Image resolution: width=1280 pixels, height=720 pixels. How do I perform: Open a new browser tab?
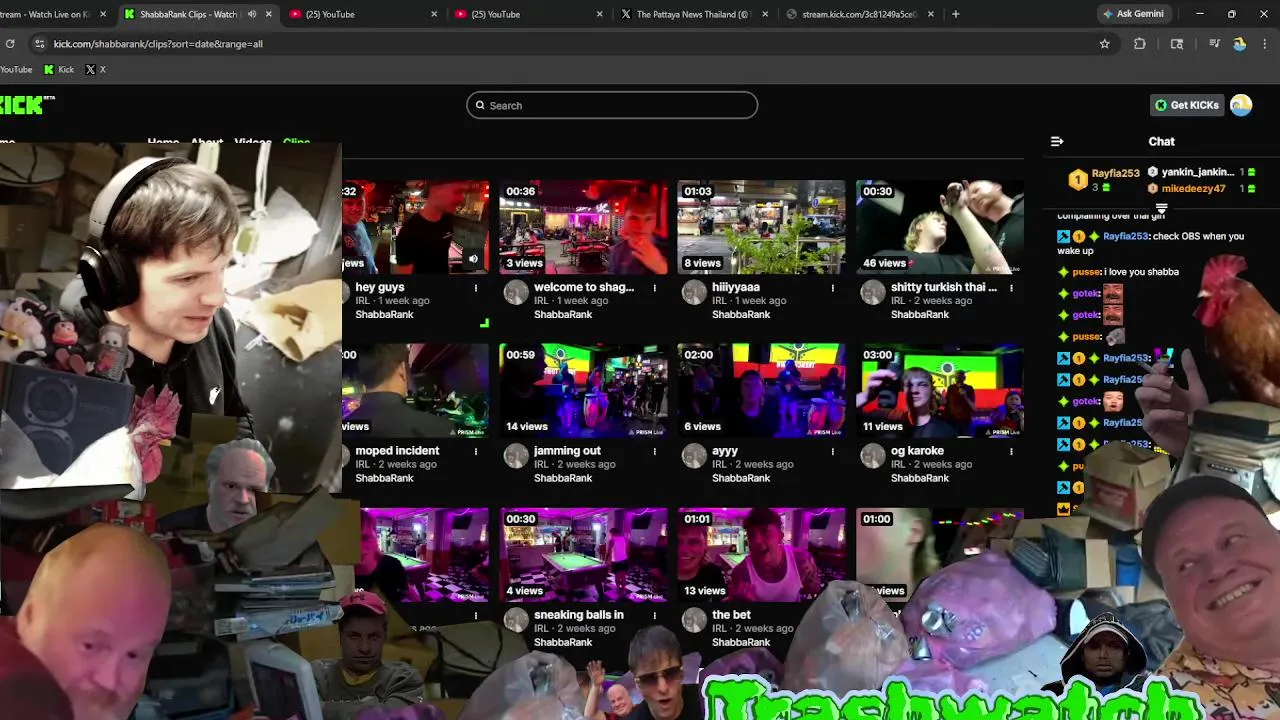point(956,14)
